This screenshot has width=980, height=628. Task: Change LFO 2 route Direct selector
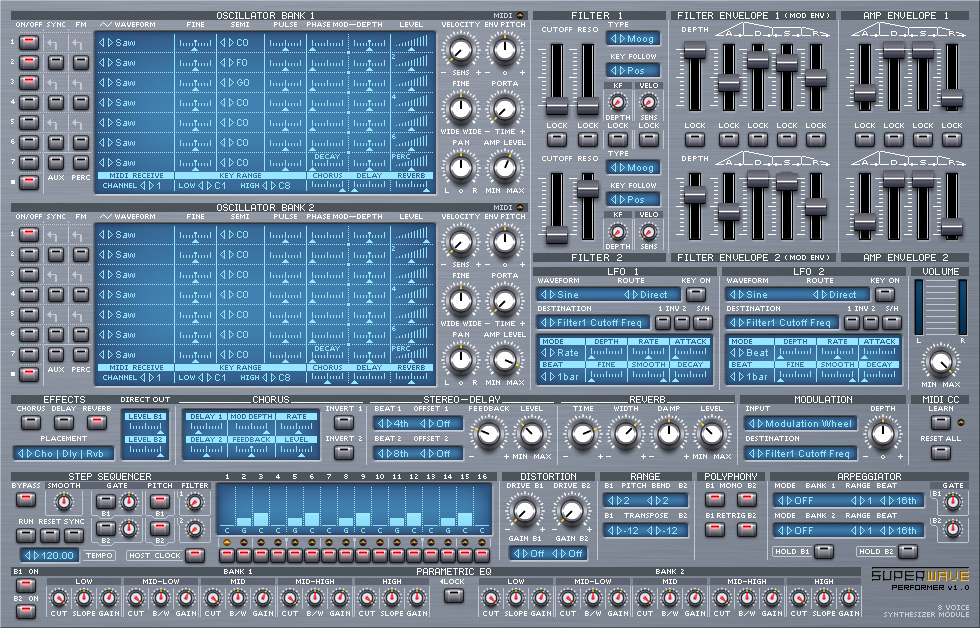[x=838, y=294]
